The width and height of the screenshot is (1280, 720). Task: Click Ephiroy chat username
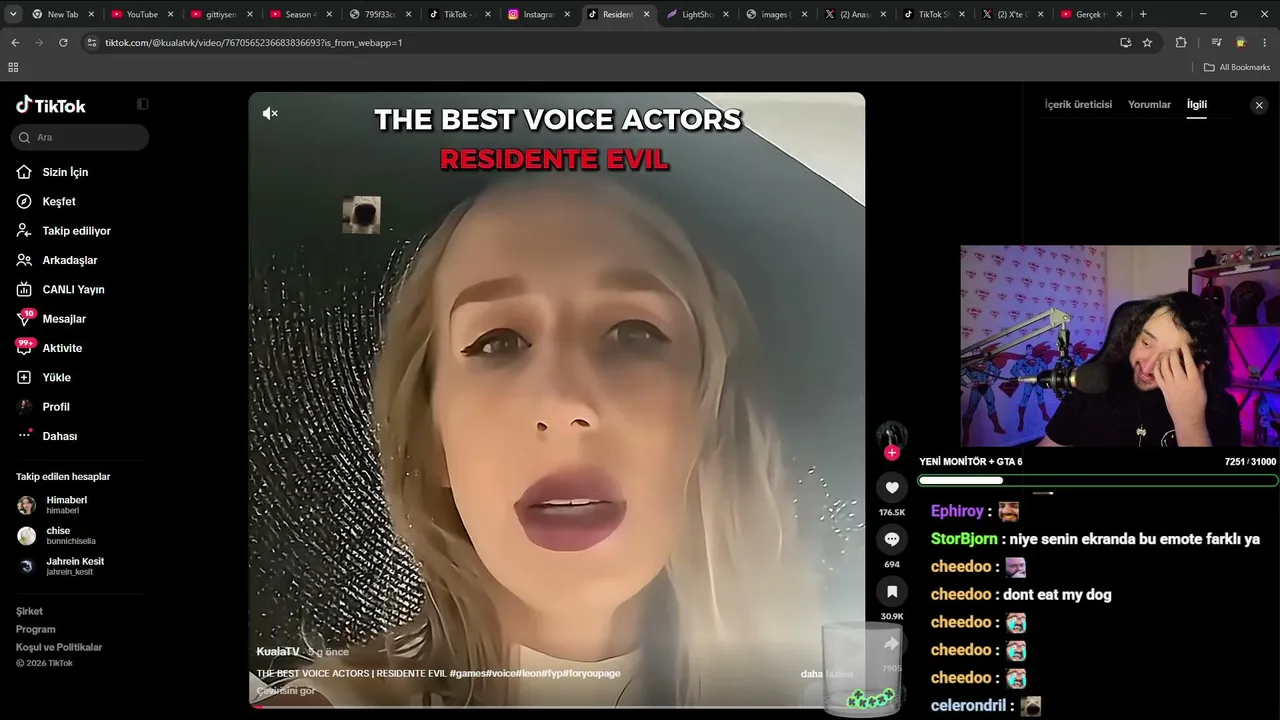tap(957, 511)
